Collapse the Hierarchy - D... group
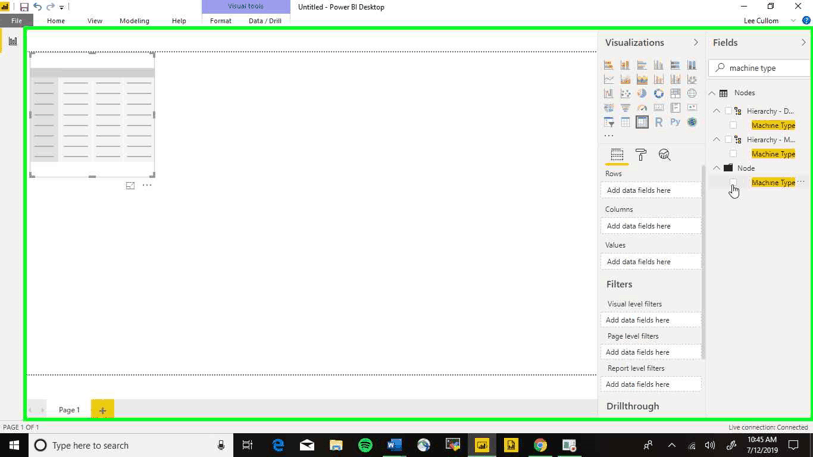814x459 pixels. coord(716,111)
